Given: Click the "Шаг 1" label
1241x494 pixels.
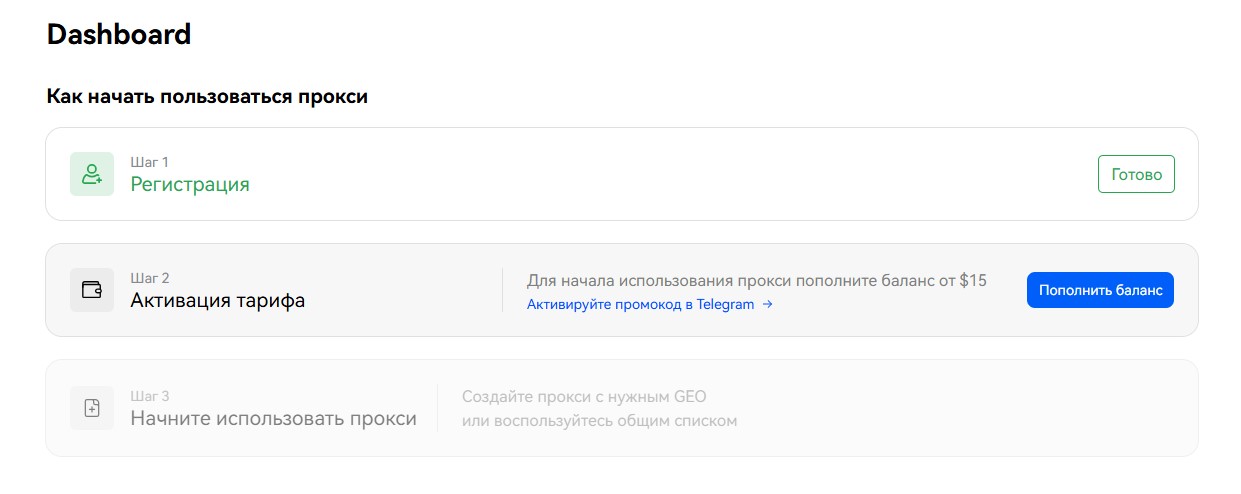Looking at the screenshot, I should 150,161.
